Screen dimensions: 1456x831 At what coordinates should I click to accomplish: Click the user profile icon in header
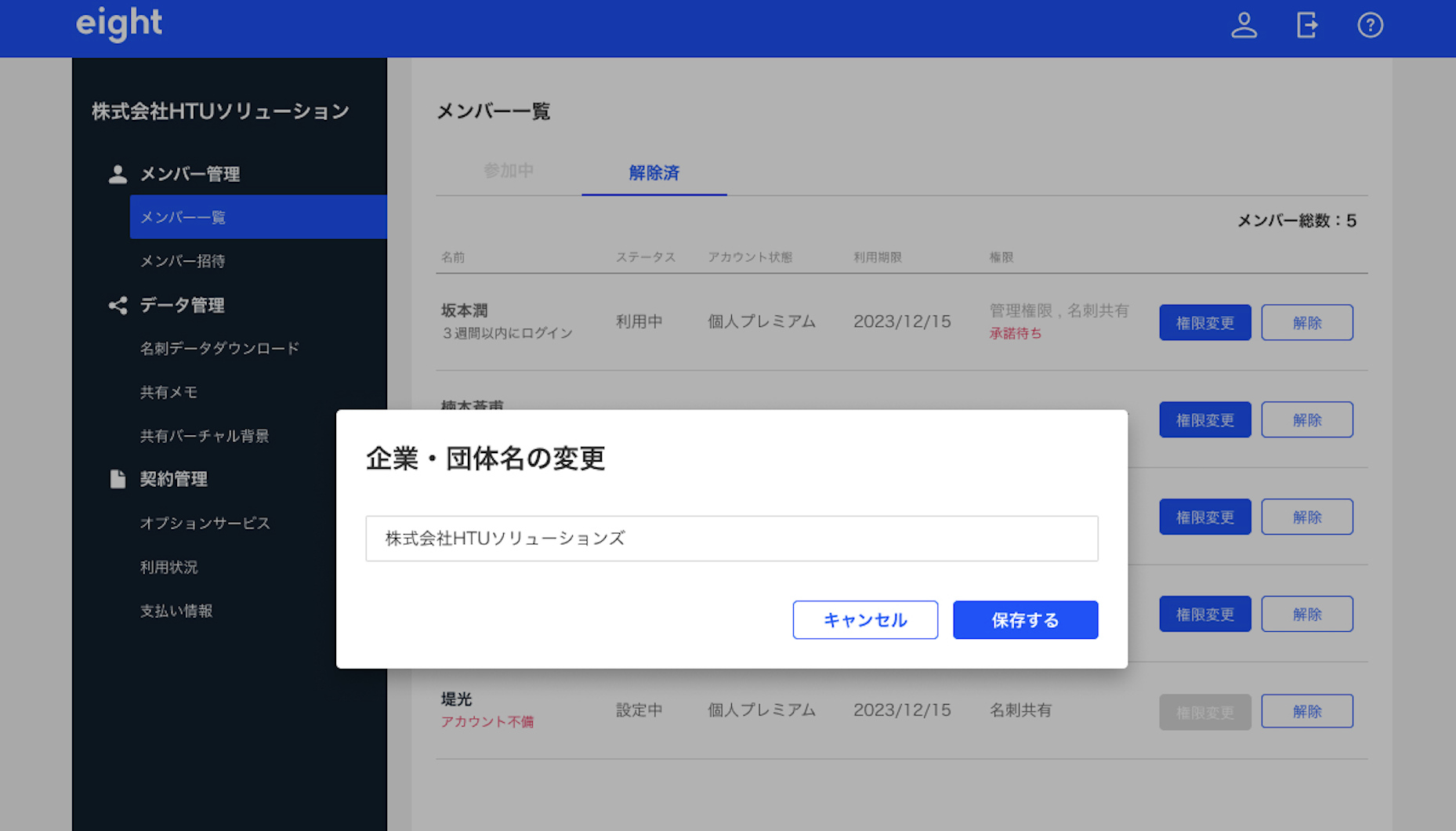click(x=1244, y=25)
